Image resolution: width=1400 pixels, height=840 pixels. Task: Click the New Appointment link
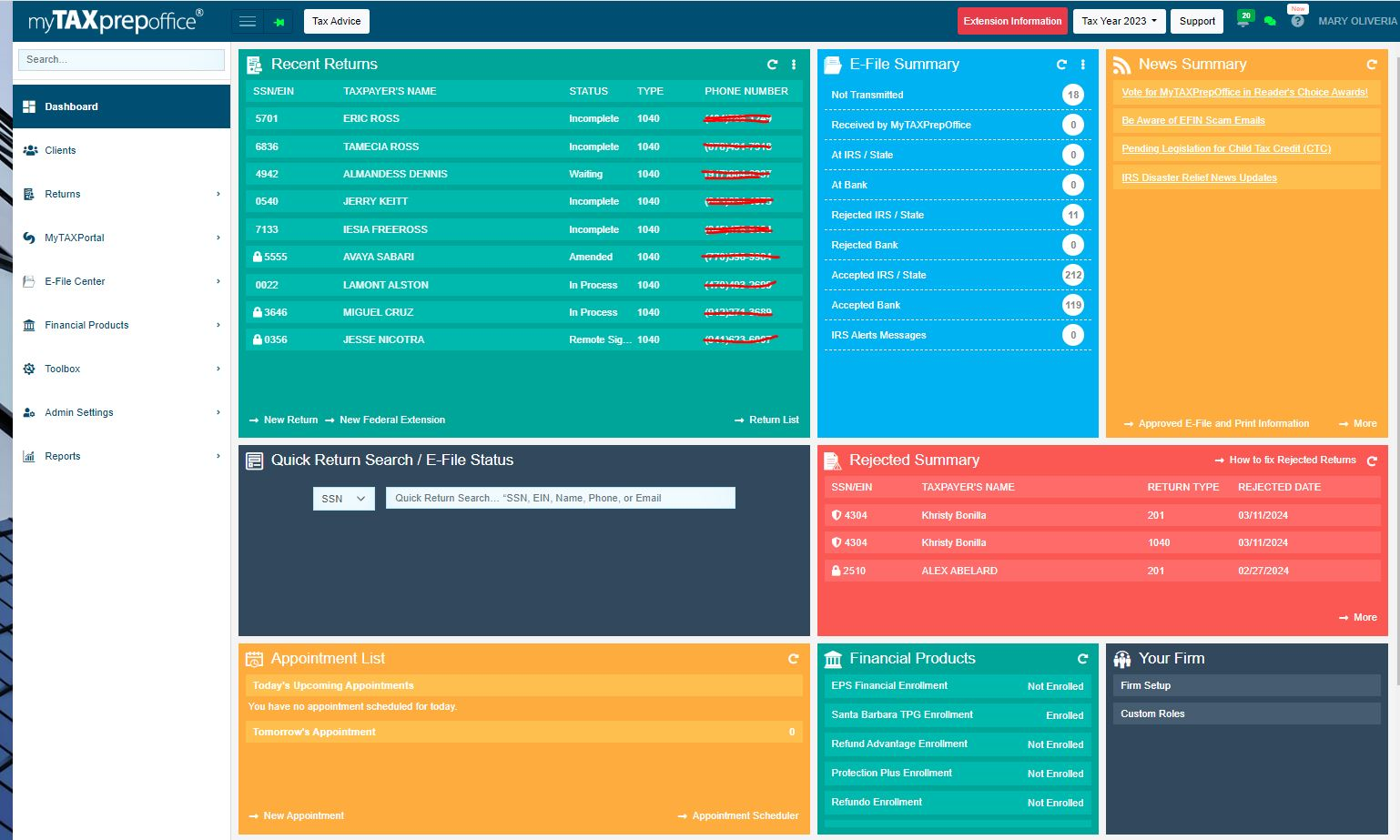pos(296,815)
